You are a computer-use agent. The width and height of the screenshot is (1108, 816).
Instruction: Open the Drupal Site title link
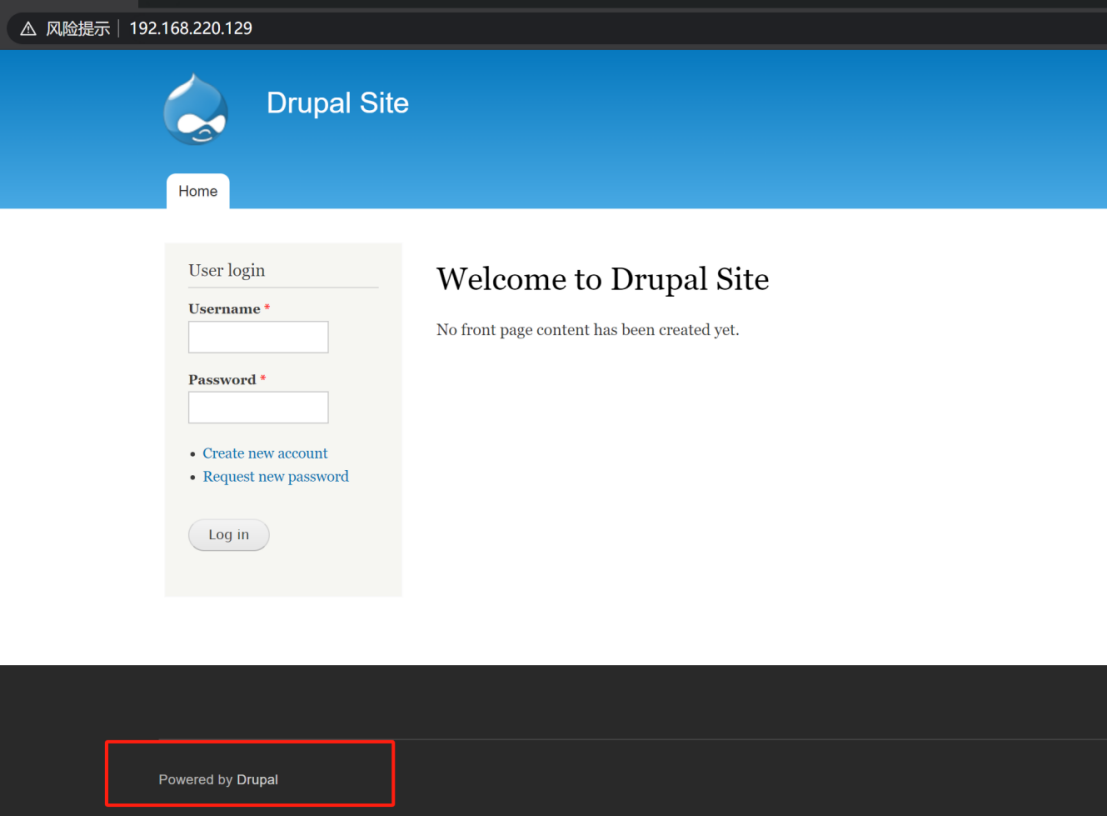pyautogui.click(x=338, y=103)
